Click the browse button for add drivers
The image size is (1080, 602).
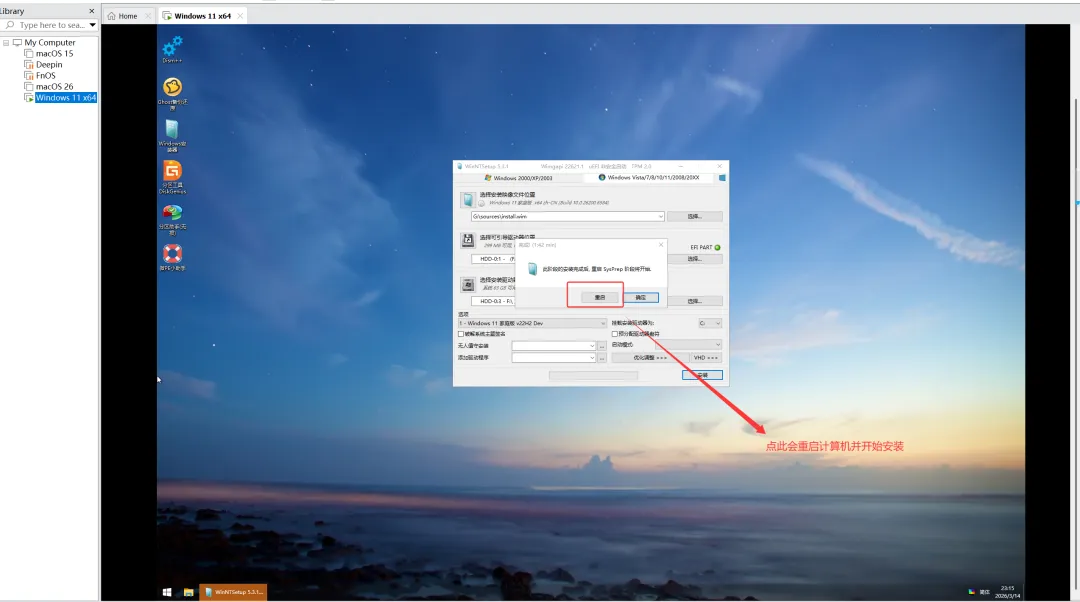601,358
